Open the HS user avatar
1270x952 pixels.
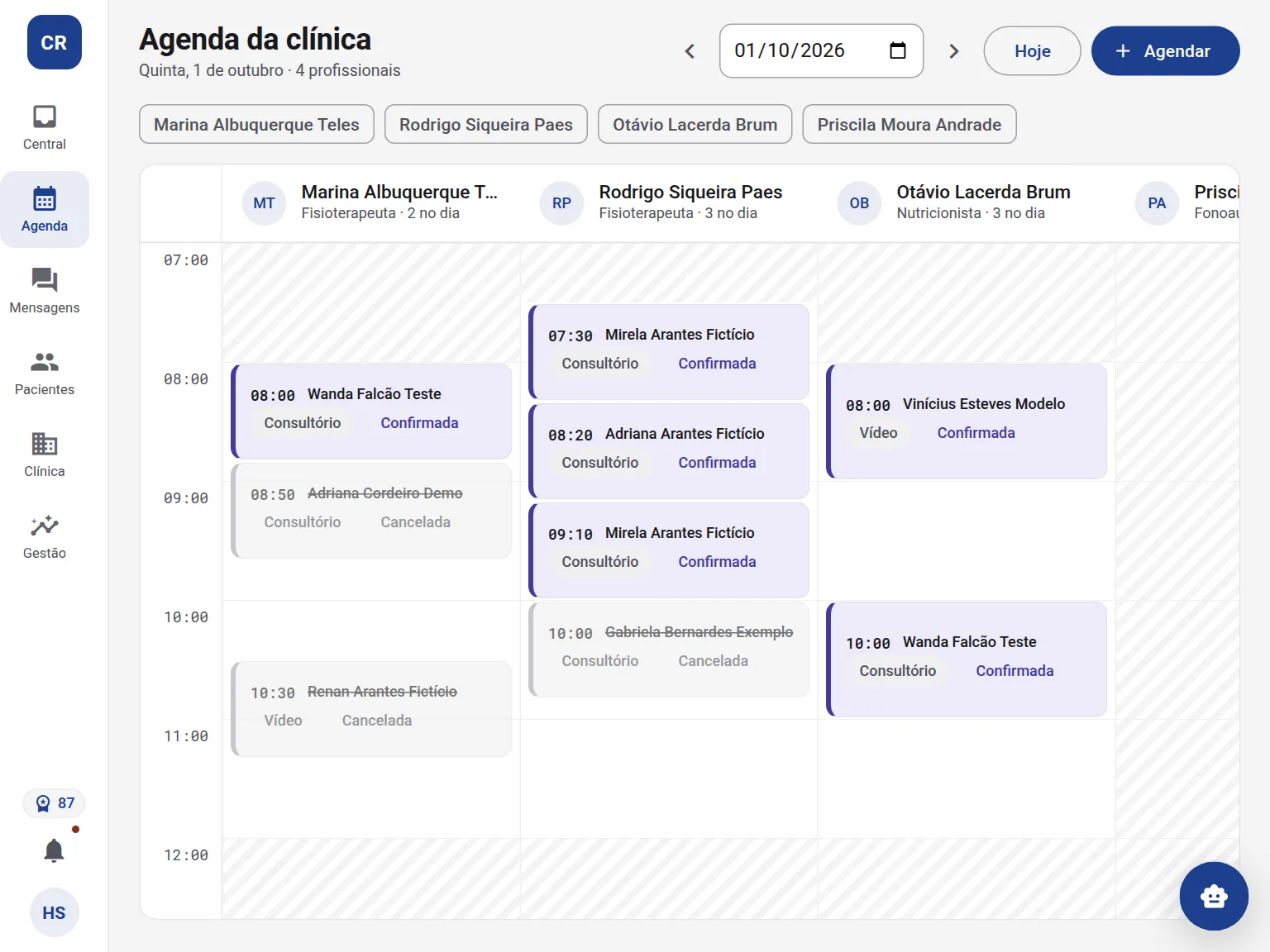click(54, 912)
